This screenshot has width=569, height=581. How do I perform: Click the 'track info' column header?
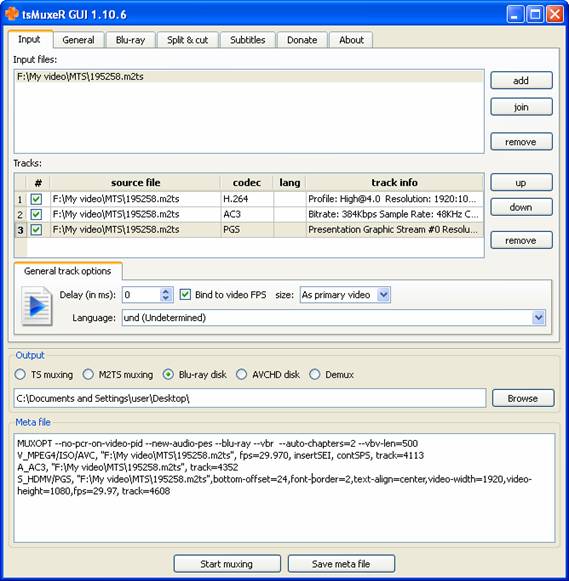pyautogui.click(x=395, y=183)
